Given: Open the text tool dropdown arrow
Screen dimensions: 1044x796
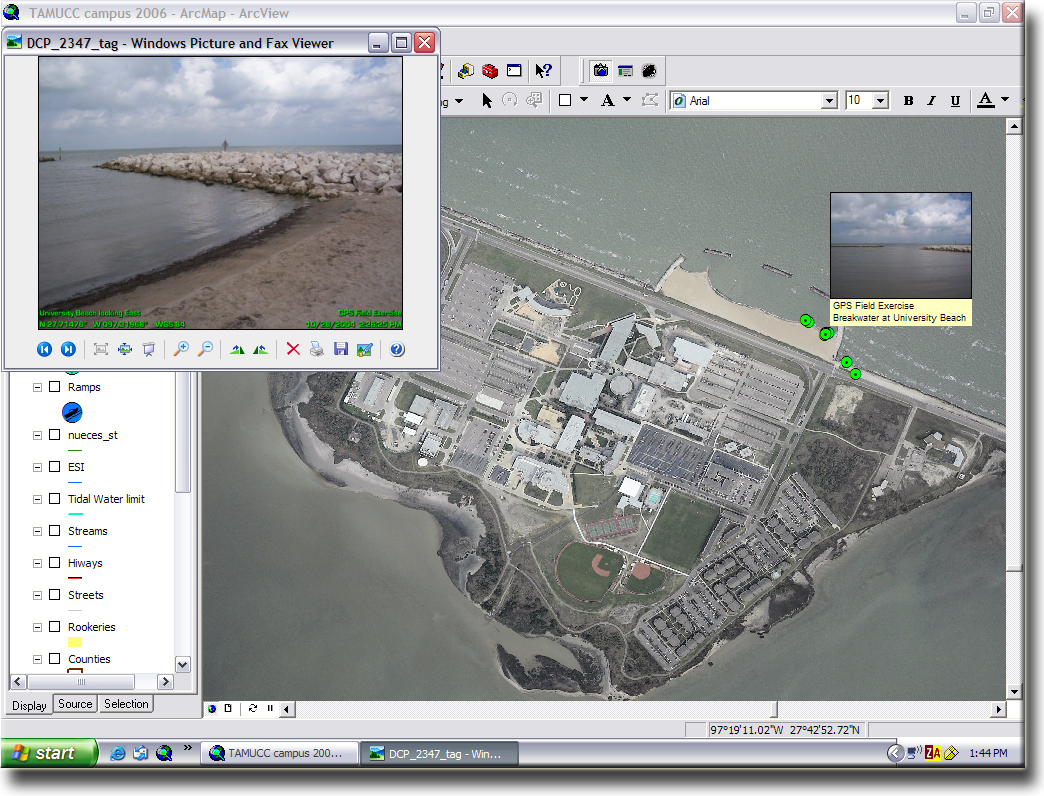Looking at the screenshot, I should 627,100.
